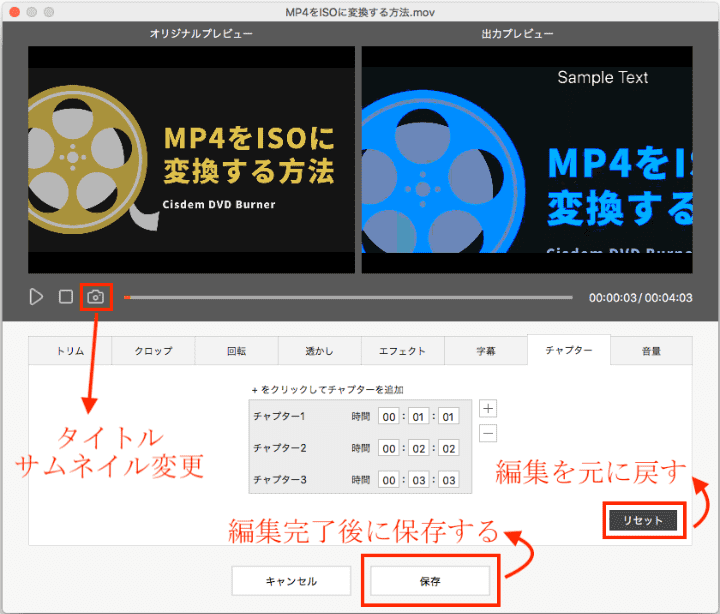Switch to the トリム tab
The width and height of the screenshot is (720, 614).
[x=70, y=351]
